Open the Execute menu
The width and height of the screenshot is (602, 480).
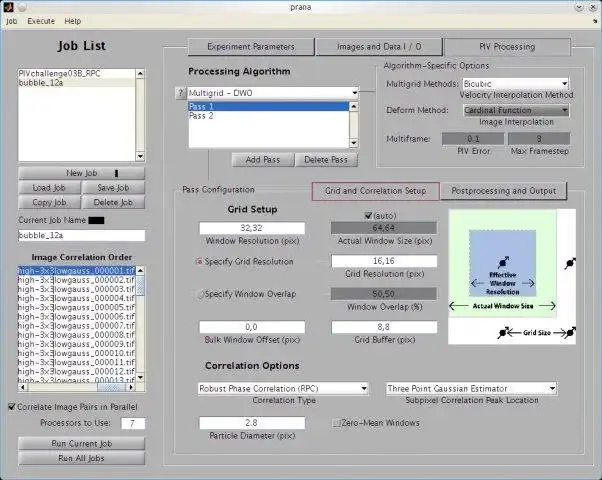[41, 21]
